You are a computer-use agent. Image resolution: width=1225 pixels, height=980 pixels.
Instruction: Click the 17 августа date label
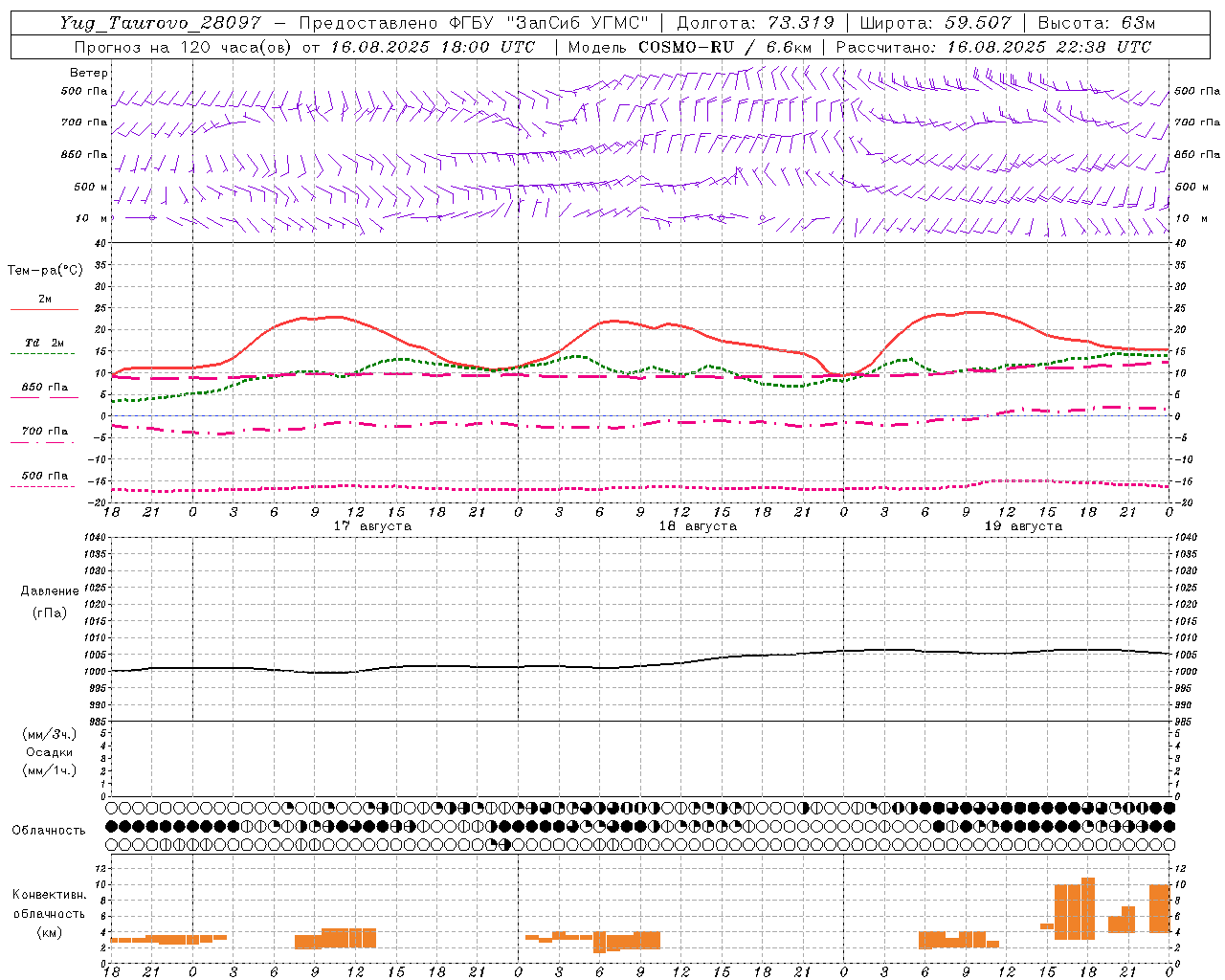(x=372, y=526)
